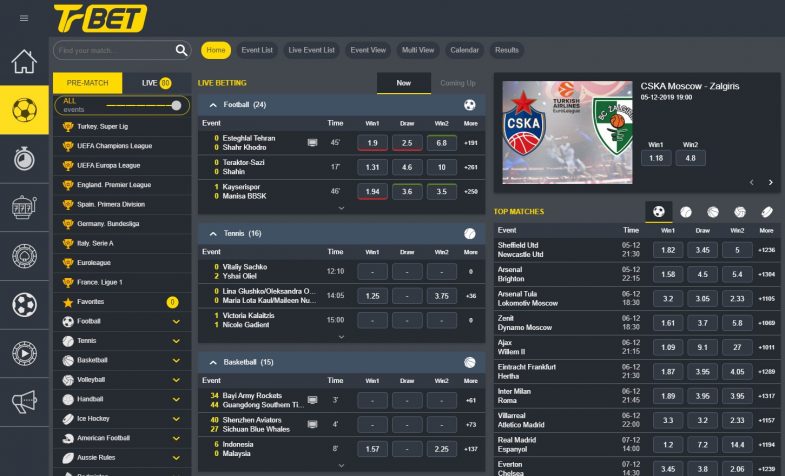785x476 pixels.
Task: Switch to LIVE events mode
Action: click(156, 83)
